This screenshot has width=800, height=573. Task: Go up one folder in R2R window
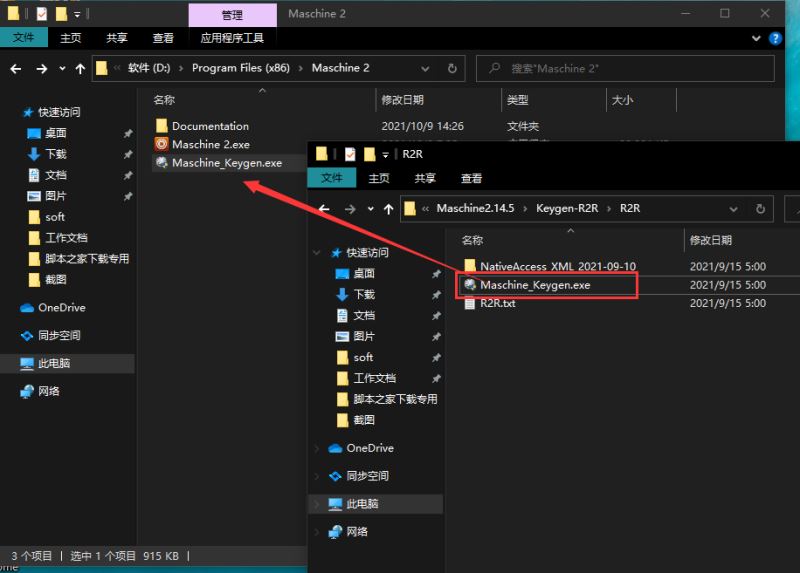pyautogui.click(x=389, y=209)
